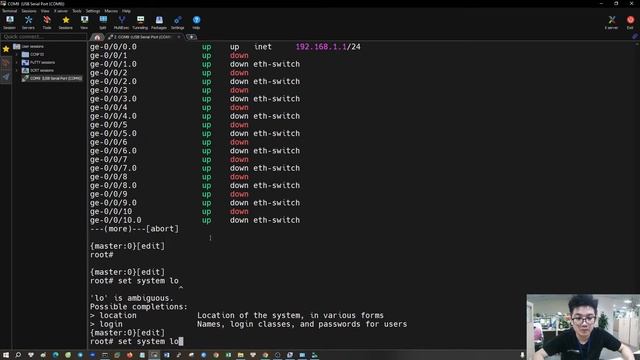Select the sidebar Sessions star icon
The width and height of the screenshot is (640, 360).
(x=6, y=49)
